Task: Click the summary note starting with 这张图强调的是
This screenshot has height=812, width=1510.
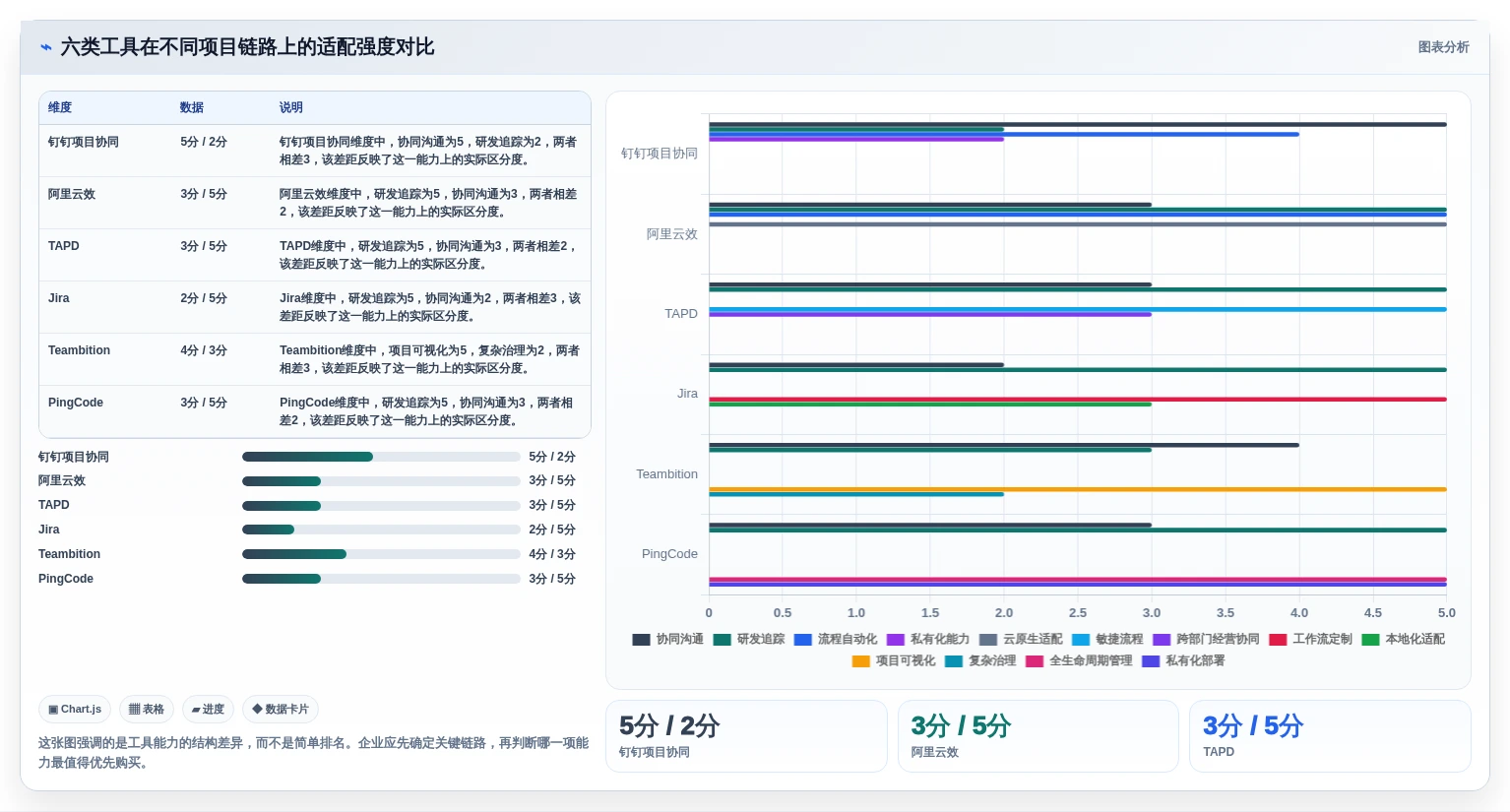Action: click(314, 753)
